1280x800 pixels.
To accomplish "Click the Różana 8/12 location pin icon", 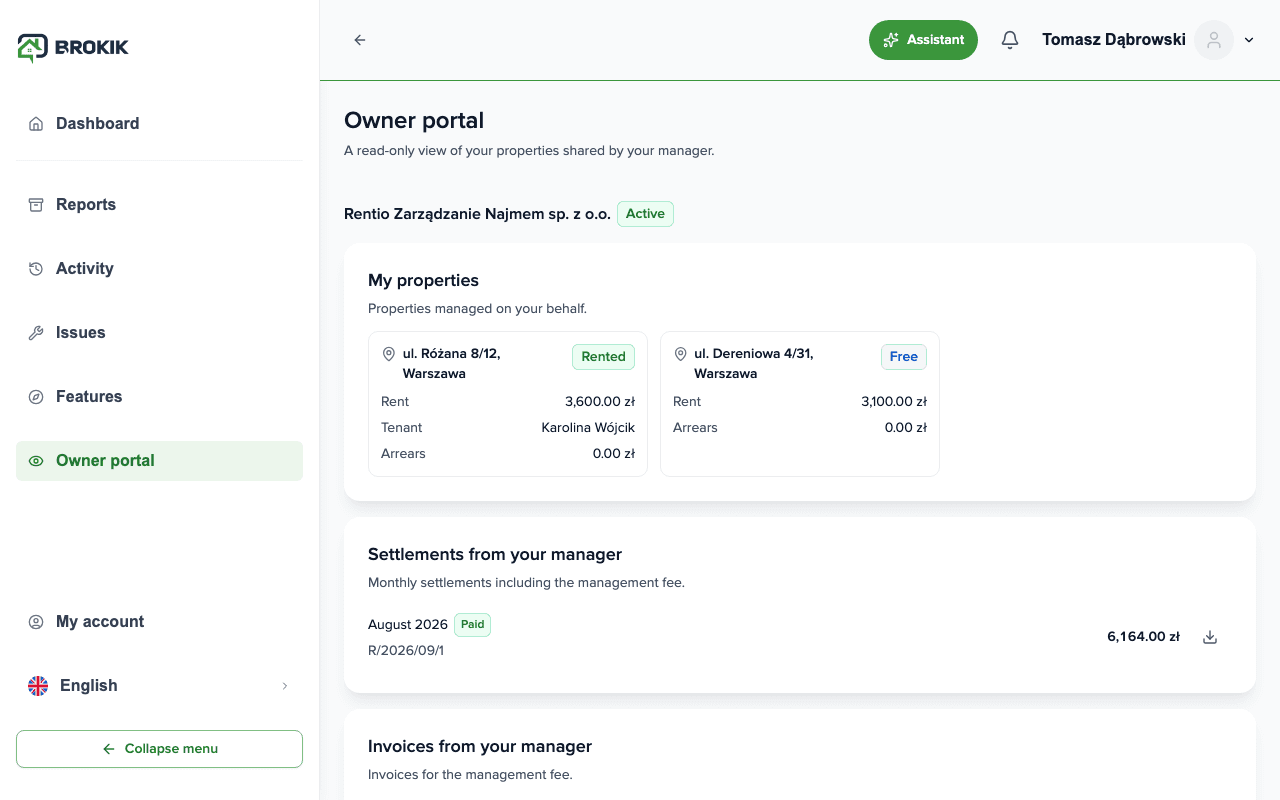I will (389, 354).
